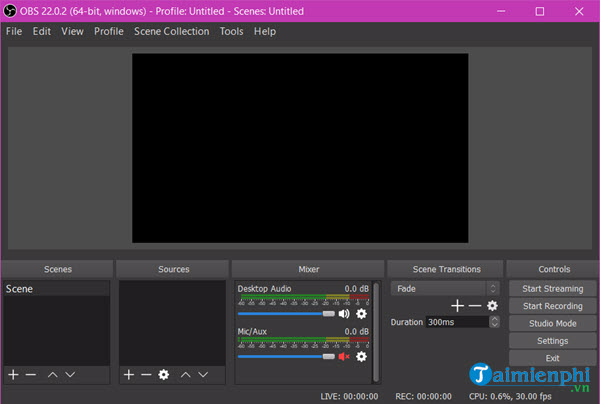Minimize the OBS window
The image size is (600, 404).
[x=501, y=11]
